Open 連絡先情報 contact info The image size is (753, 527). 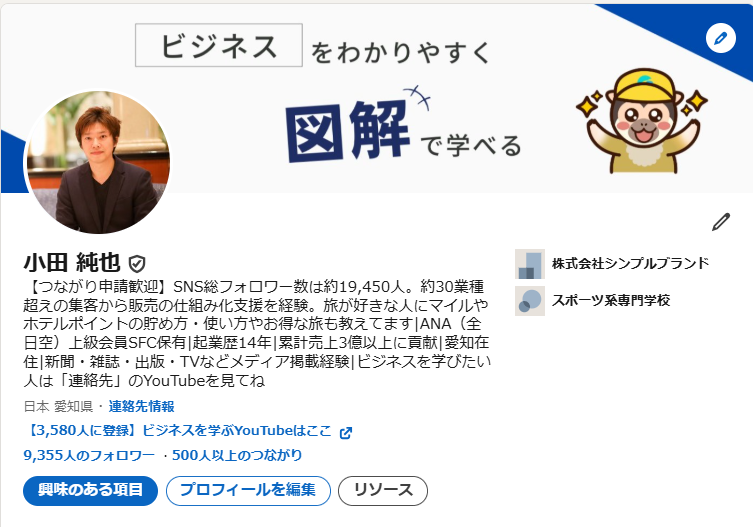pos(141,406)
